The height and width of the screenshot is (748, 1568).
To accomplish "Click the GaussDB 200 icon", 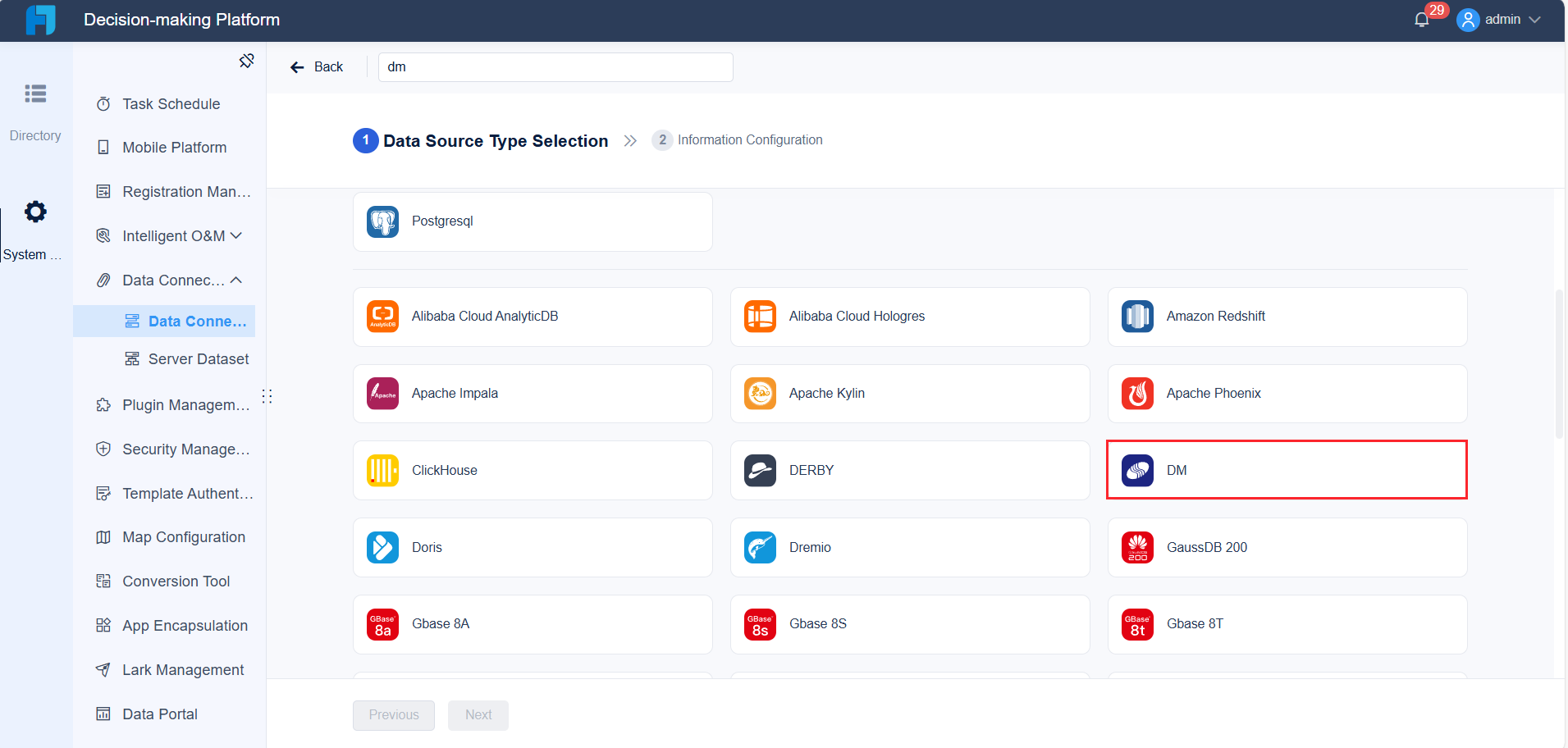I will tap(1136, 547).
